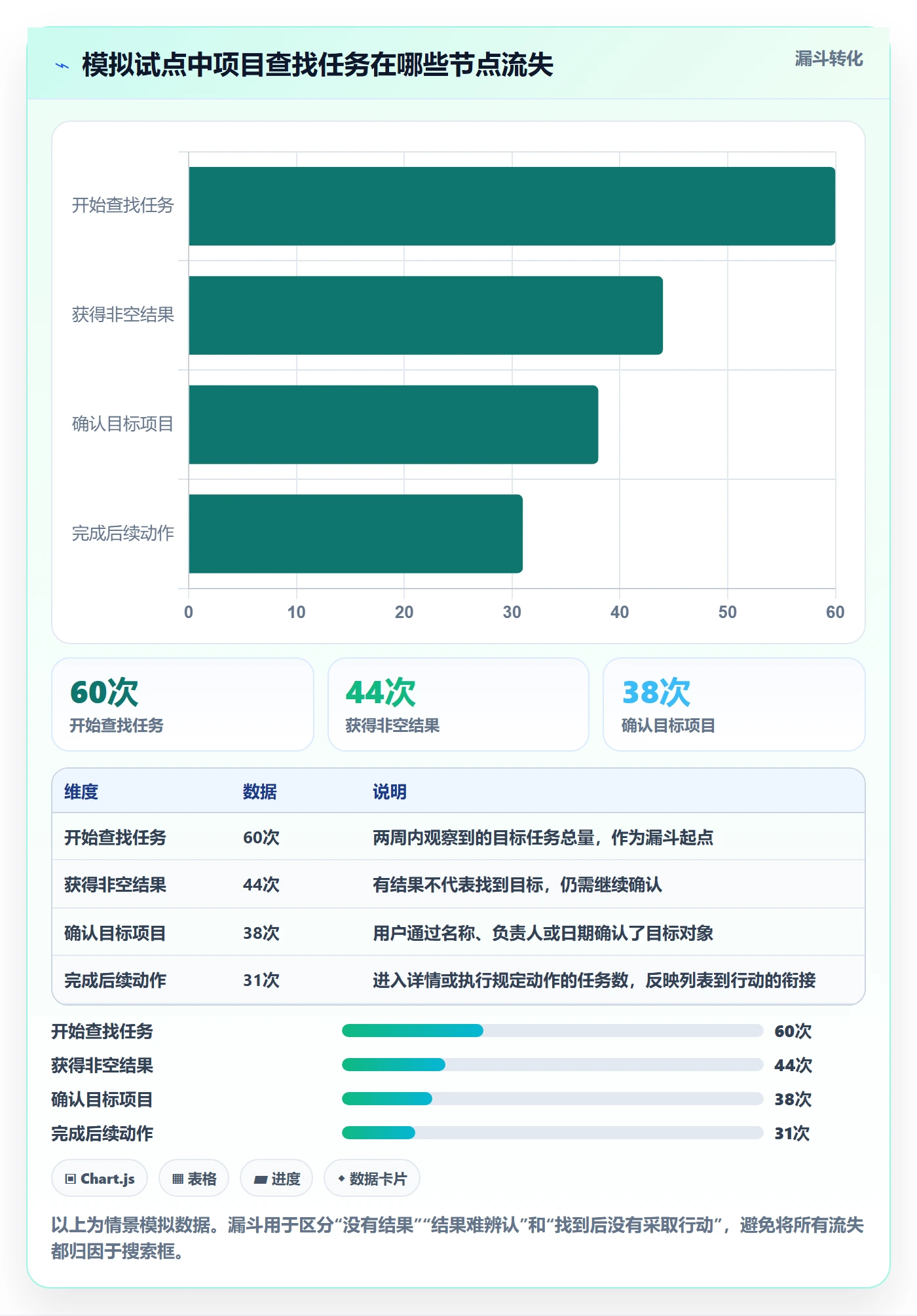Click table cell 用户通过名称、负责人或日期确认了目标对象

[543, 933]
